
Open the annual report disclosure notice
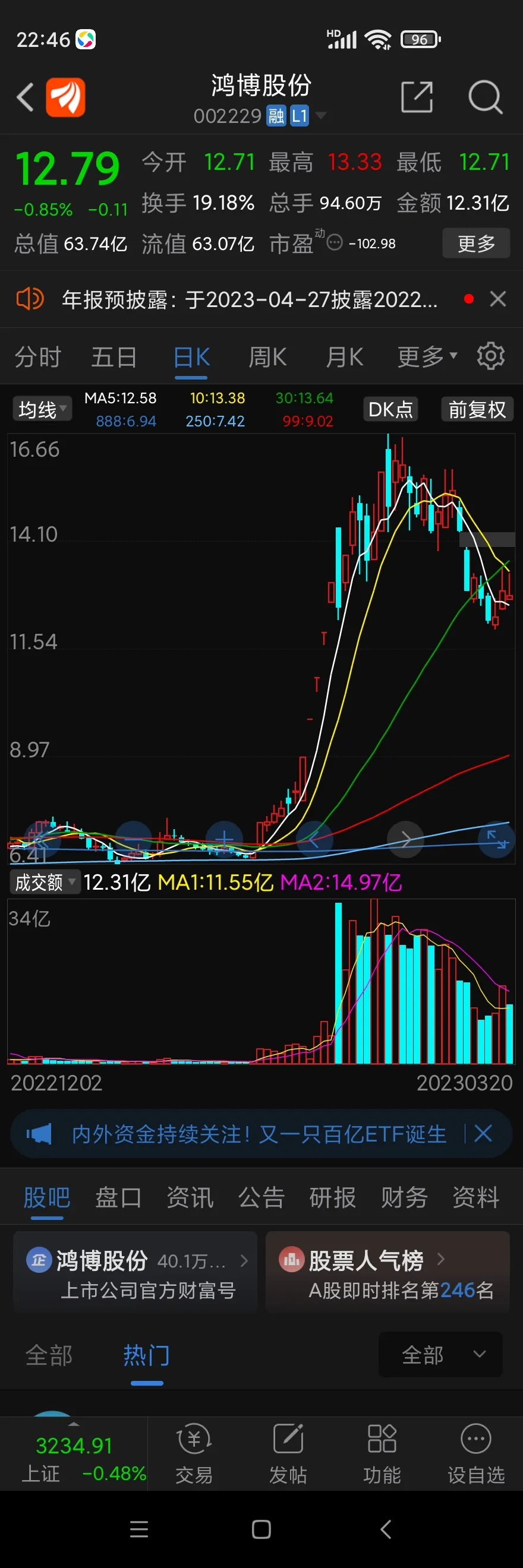250,299
